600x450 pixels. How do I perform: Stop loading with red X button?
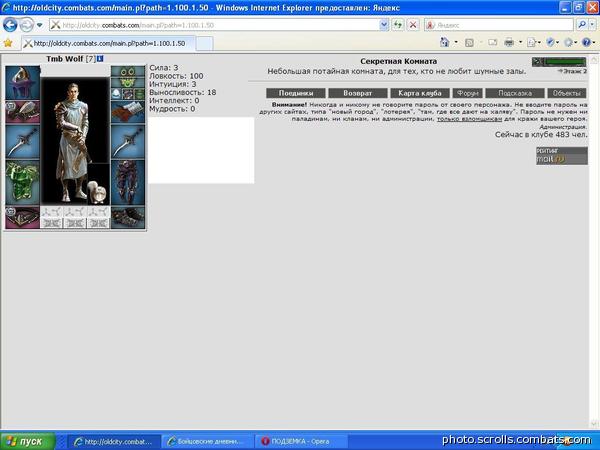point(413,25)
